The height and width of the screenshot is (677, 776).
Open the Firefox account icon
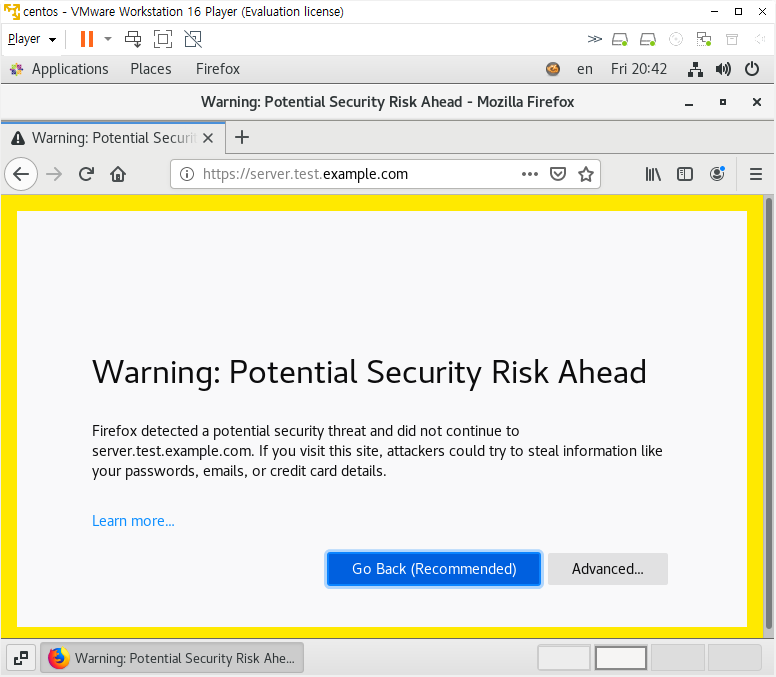click(717, 173)
